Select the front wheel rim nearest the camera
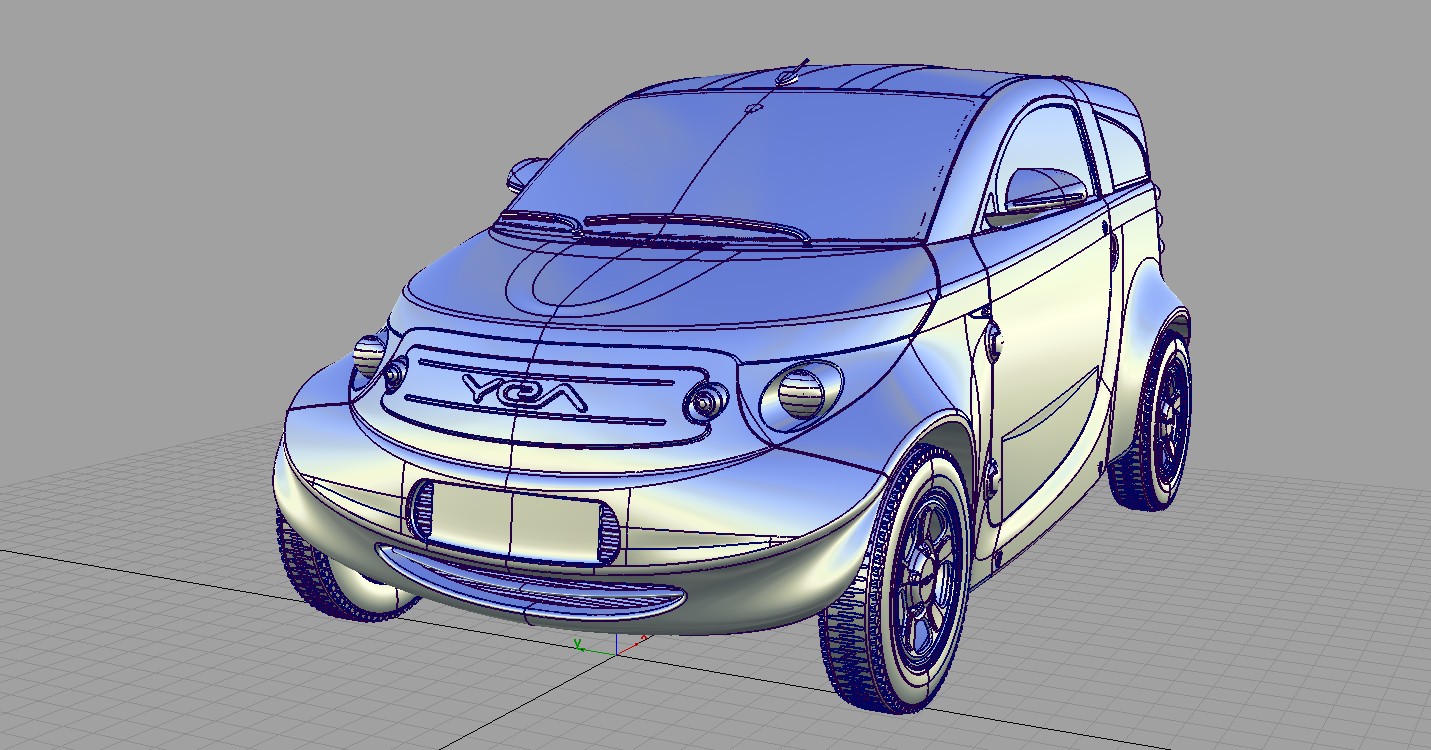This screenshot has width=1431, height=750. [926, 582]
